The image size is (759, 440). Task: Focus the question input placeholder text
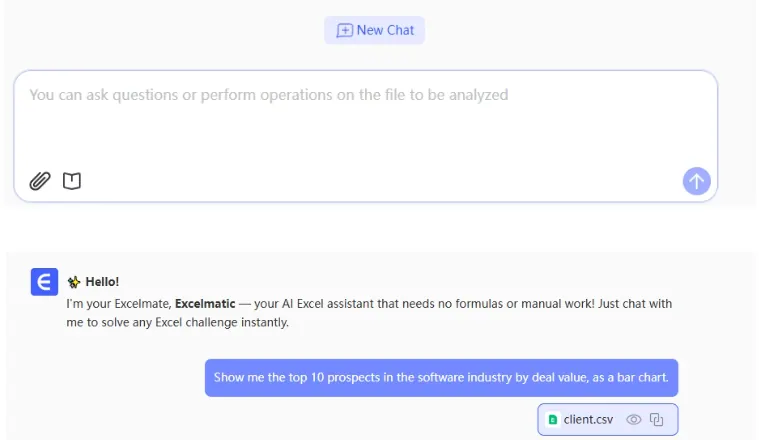click(268, 95)
